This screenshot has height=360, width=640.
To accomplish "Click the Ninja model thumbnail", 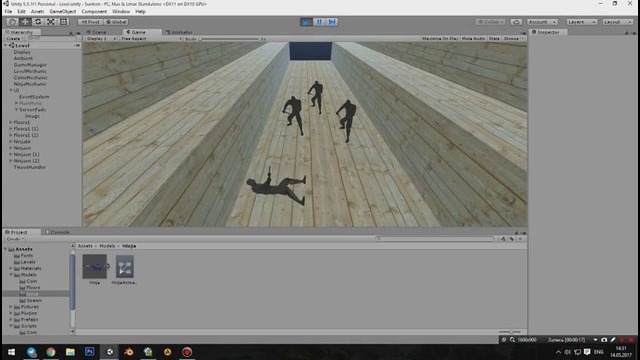I will pyautogui.click(x=94, y=267).
